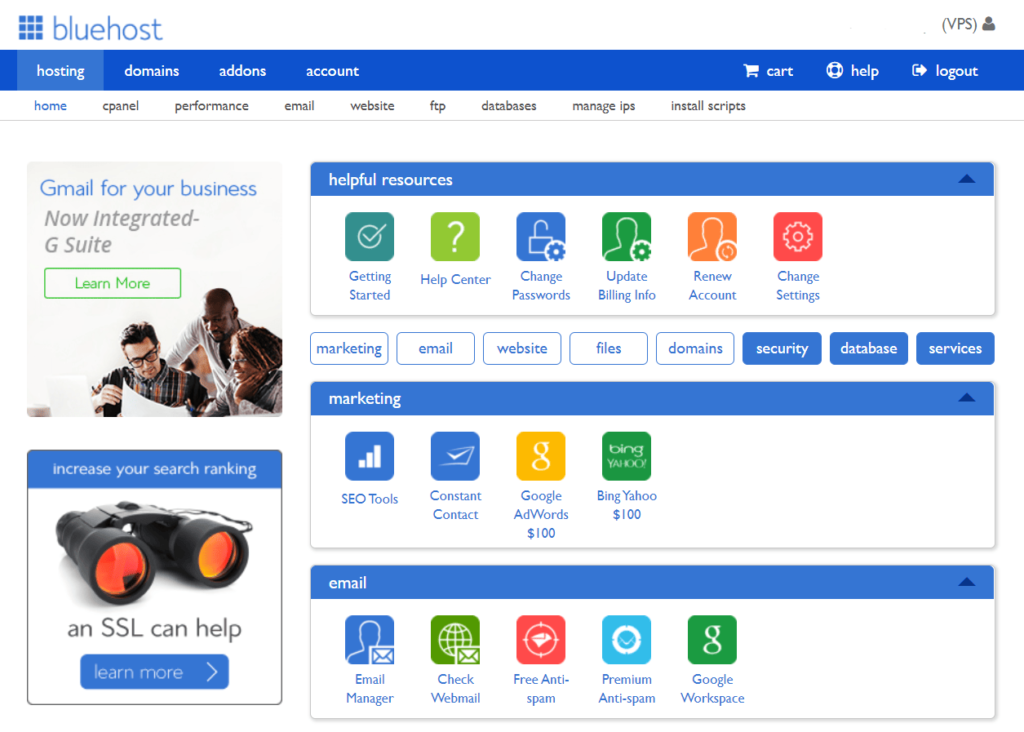Toggle the files filter button

pyautogui.click(x=609, y=348)
